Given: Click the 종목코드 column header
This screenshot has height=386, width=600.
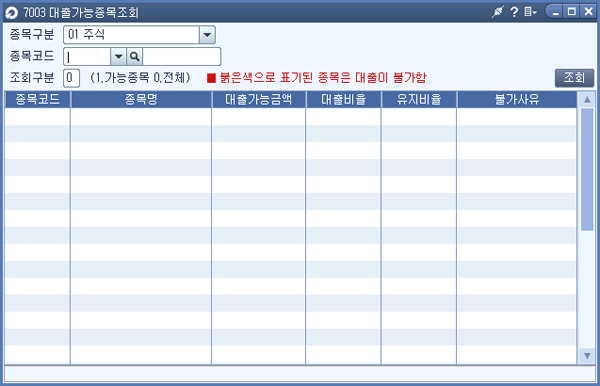Looking at the screenshot, I should click(38, 99).
